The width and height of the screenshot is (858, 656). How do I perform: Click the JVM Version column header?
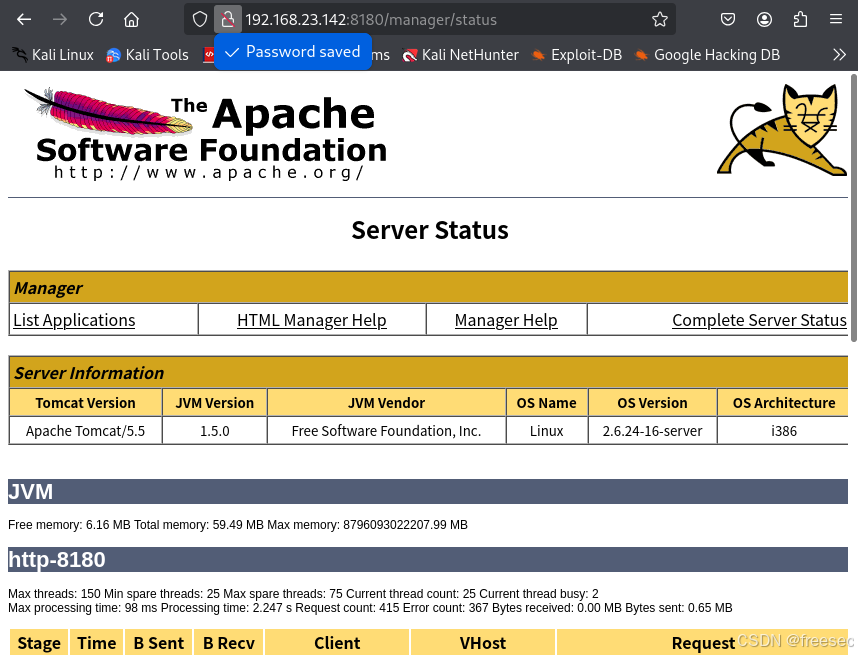(x=214, y=403)
